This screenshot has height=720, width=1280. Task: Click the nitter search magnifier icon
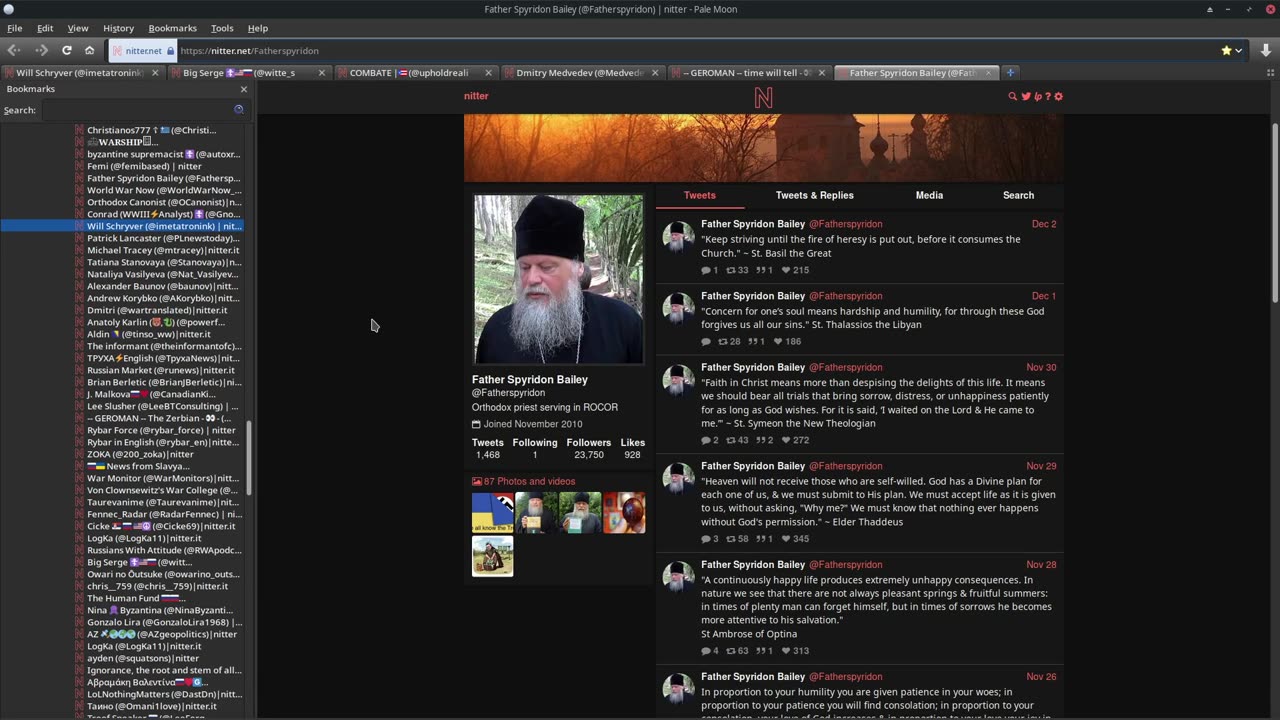coord(1012,96)
